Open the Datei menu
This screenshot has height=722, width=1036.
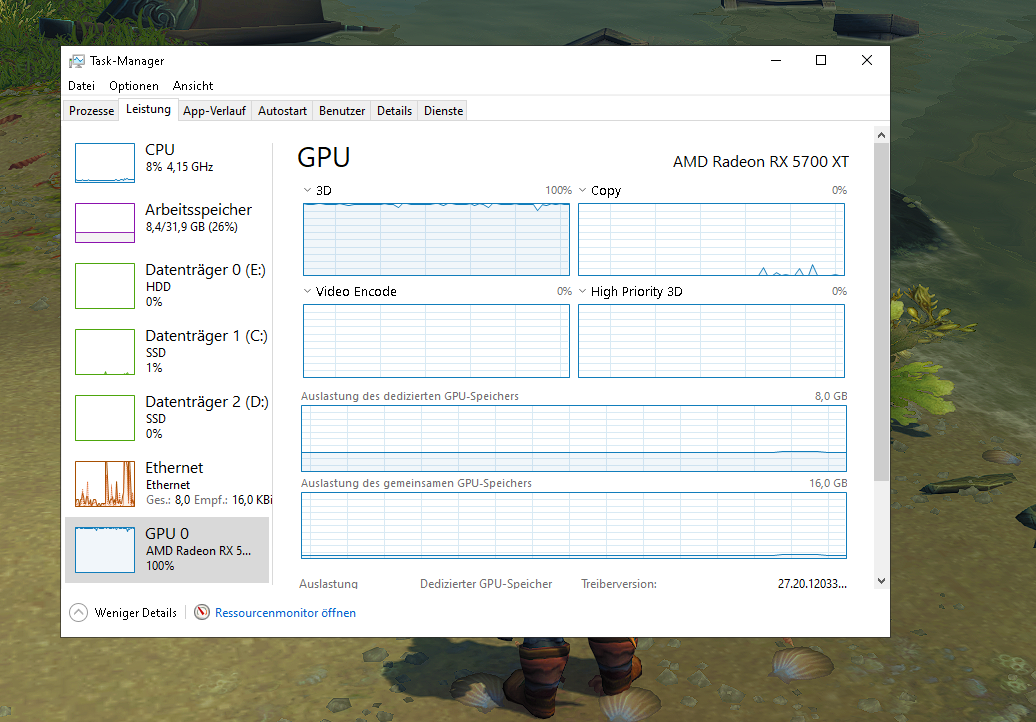(x=81, y=86)
